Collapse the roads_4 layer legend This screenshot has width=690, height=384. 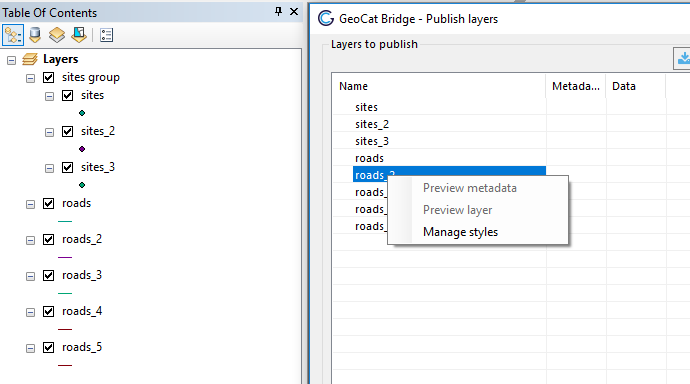click(30, 313)
